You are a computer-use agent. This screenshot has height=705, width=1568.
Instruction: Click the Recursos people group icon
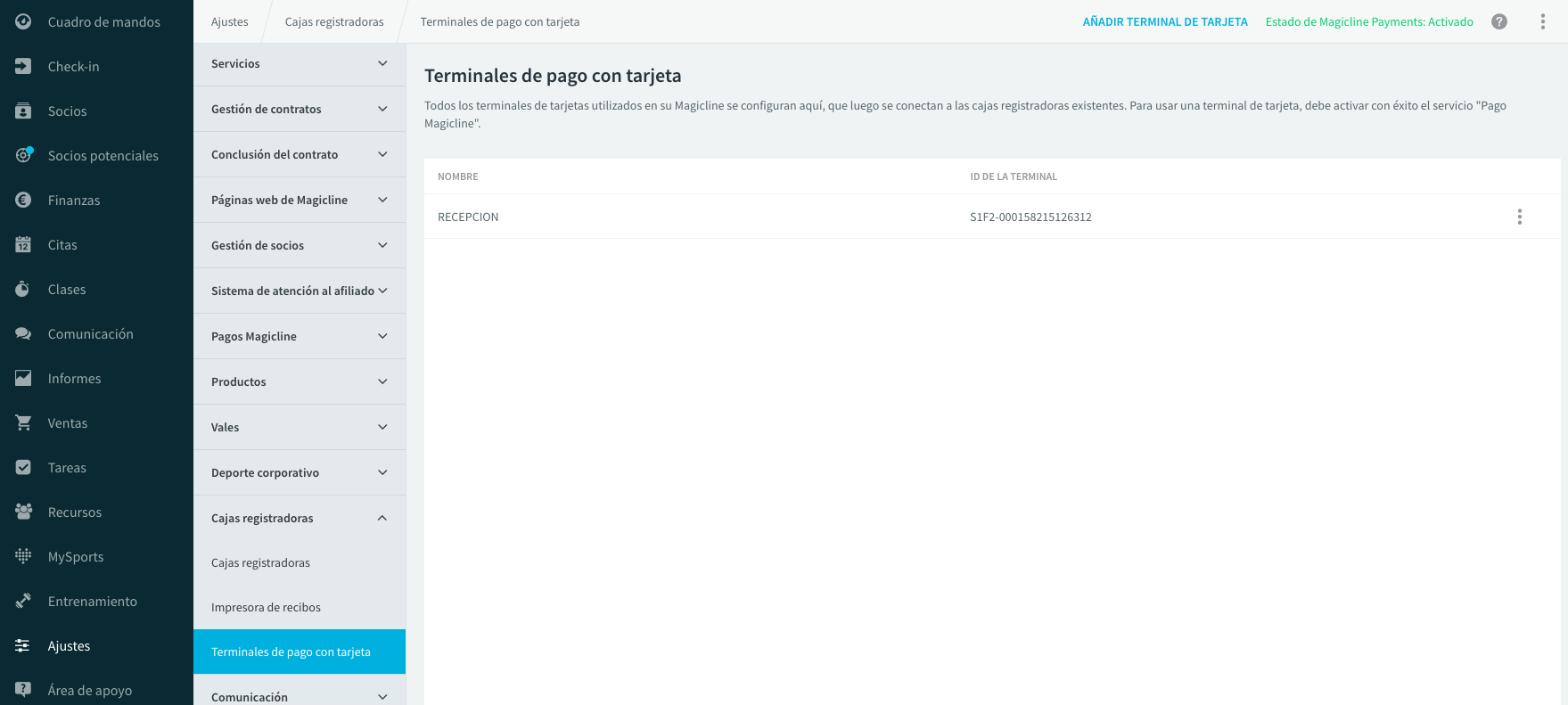23,512
